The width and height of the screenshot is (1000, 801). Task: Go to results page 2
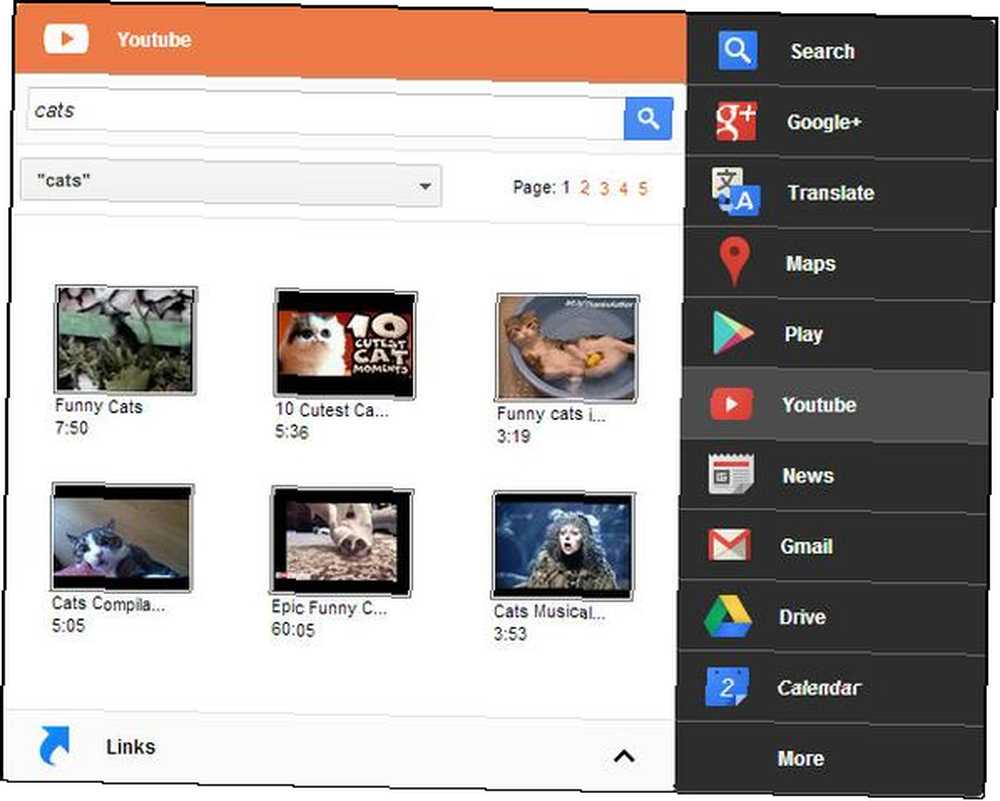(x=585, y=188)
